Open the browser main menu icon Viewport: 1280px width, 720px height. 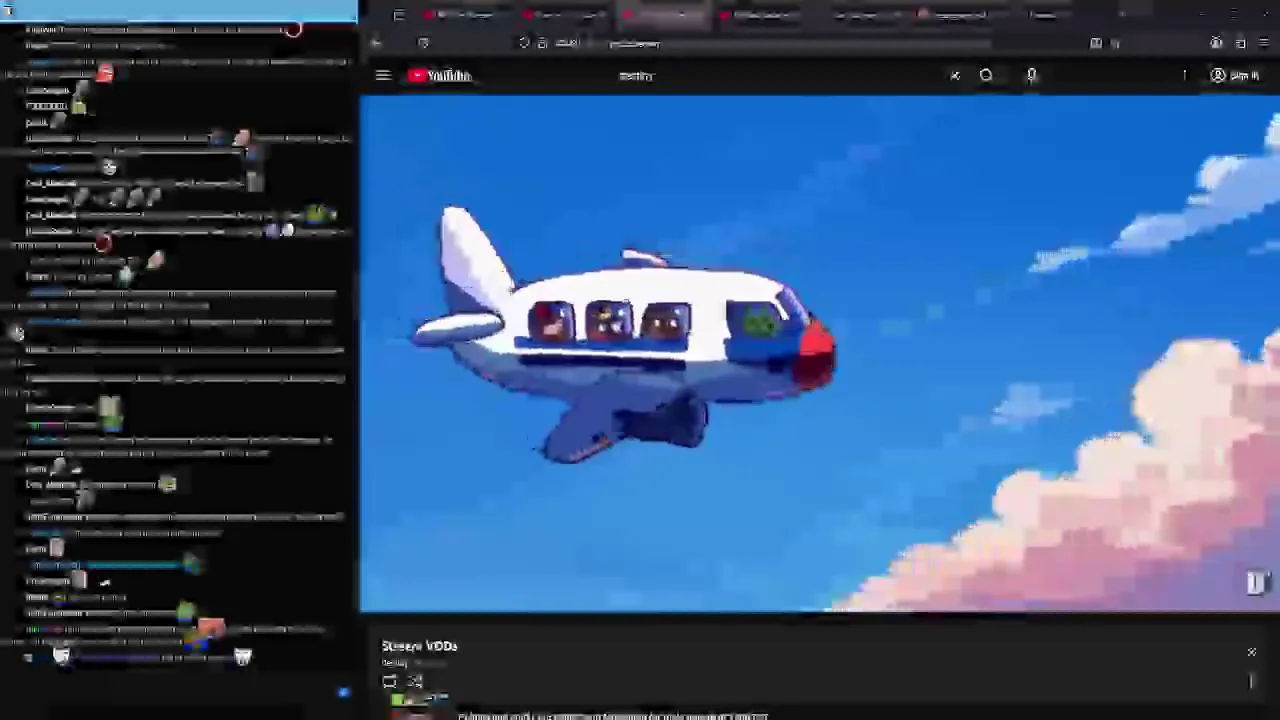click(x=1264, y=43)
